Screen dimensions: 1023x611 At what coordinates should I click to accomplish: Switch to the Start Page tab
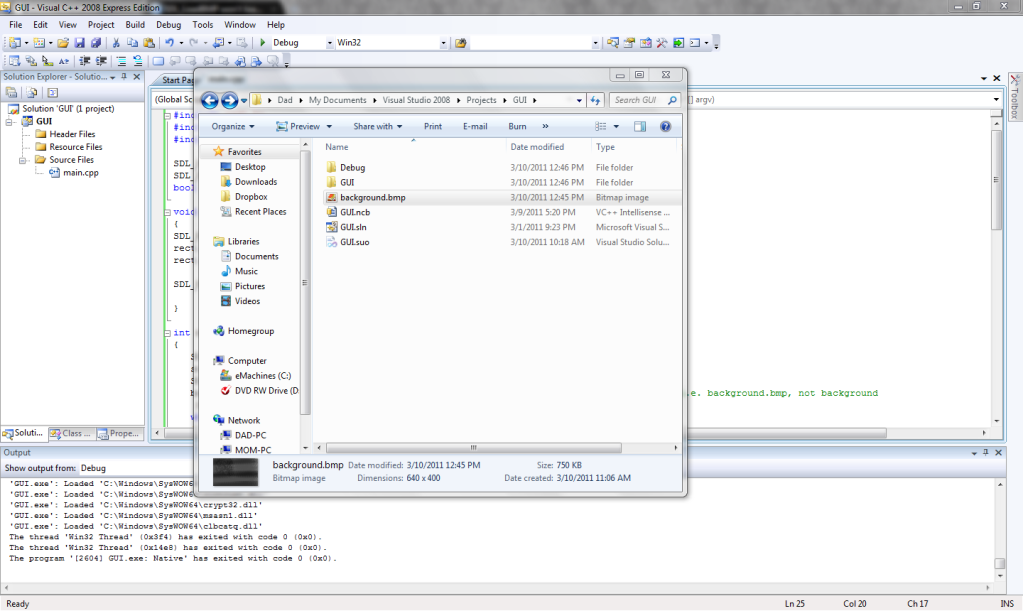tap(177, 80)
